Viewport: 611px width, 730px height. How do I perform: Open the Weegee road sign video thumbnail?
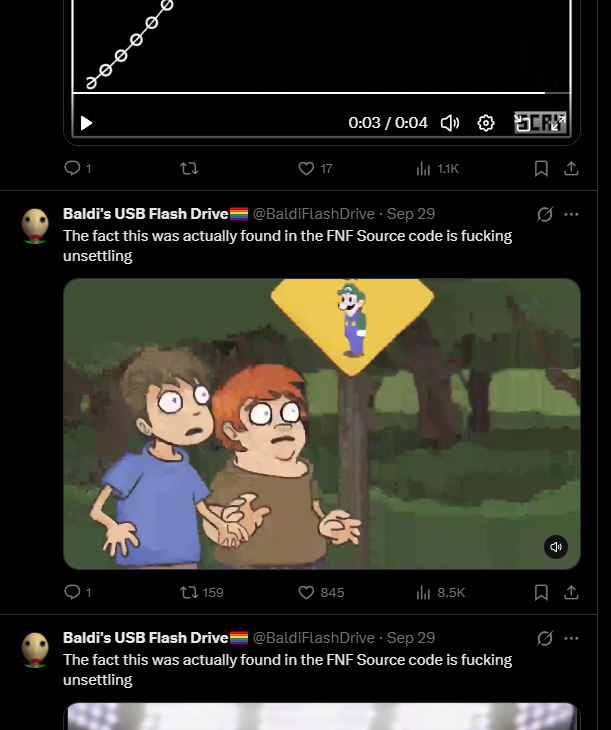click(322, 424)
